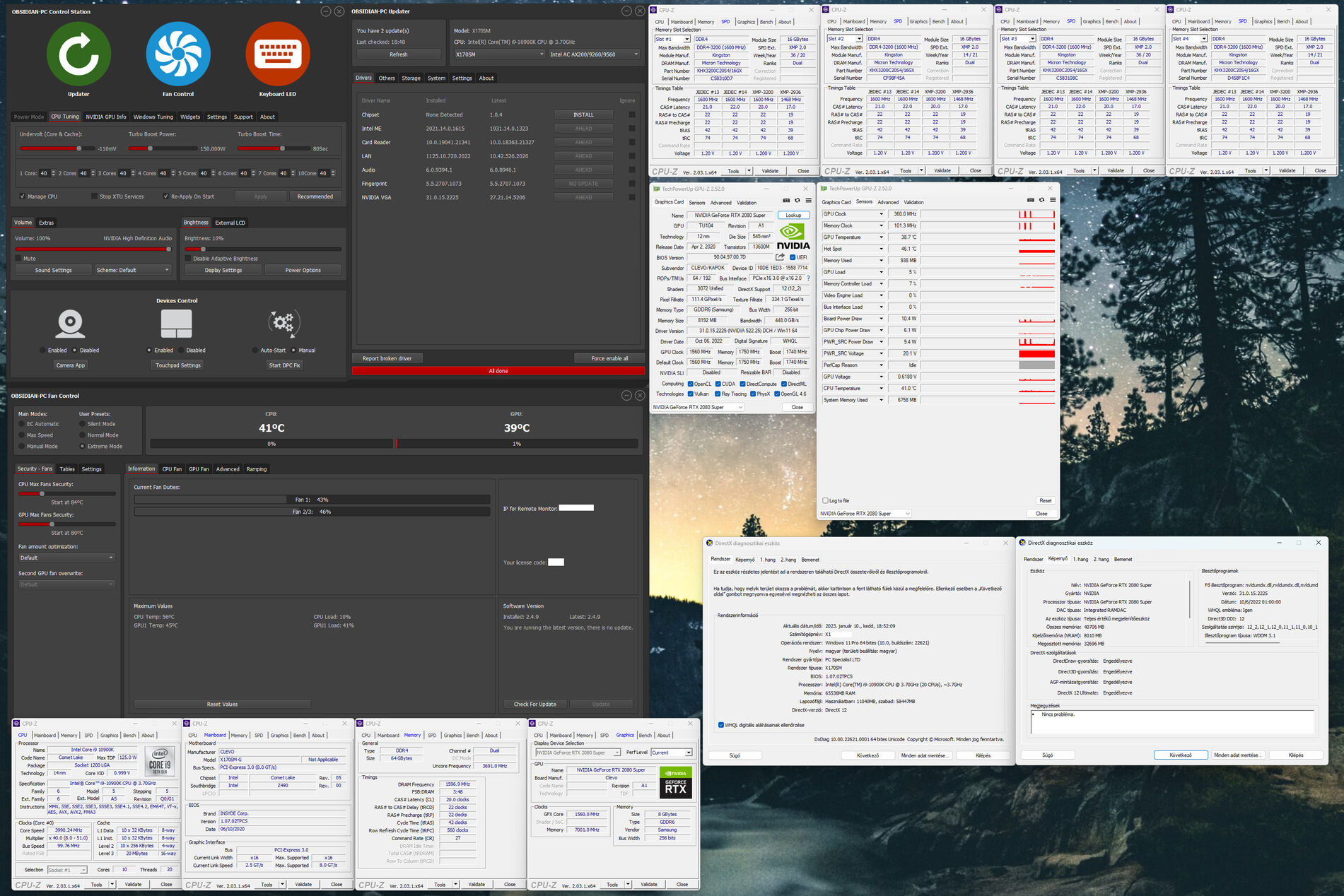Set camera to Enabled in Devices Control
The height and width of the screenshot is (896, 1344).
point(42,350)
